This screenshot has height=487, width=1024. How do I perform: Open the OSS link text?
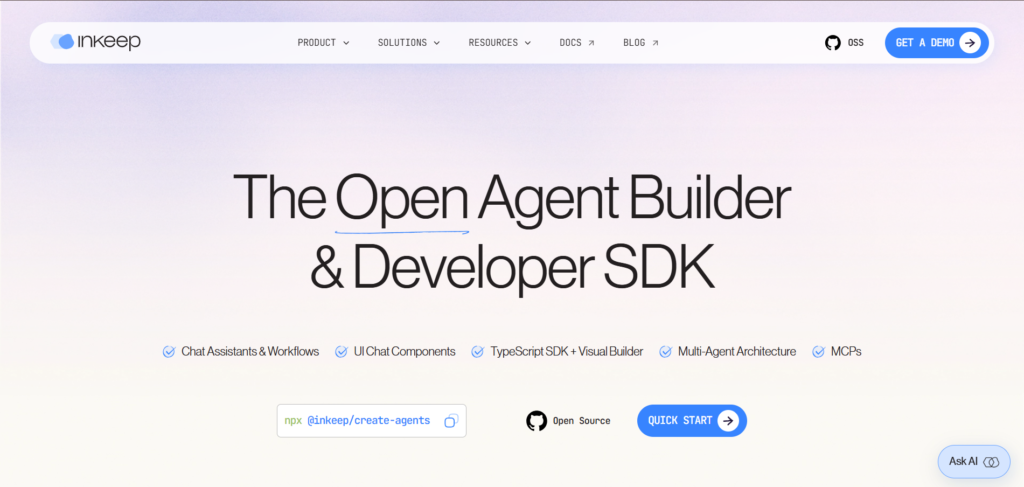tap(856, 43)
